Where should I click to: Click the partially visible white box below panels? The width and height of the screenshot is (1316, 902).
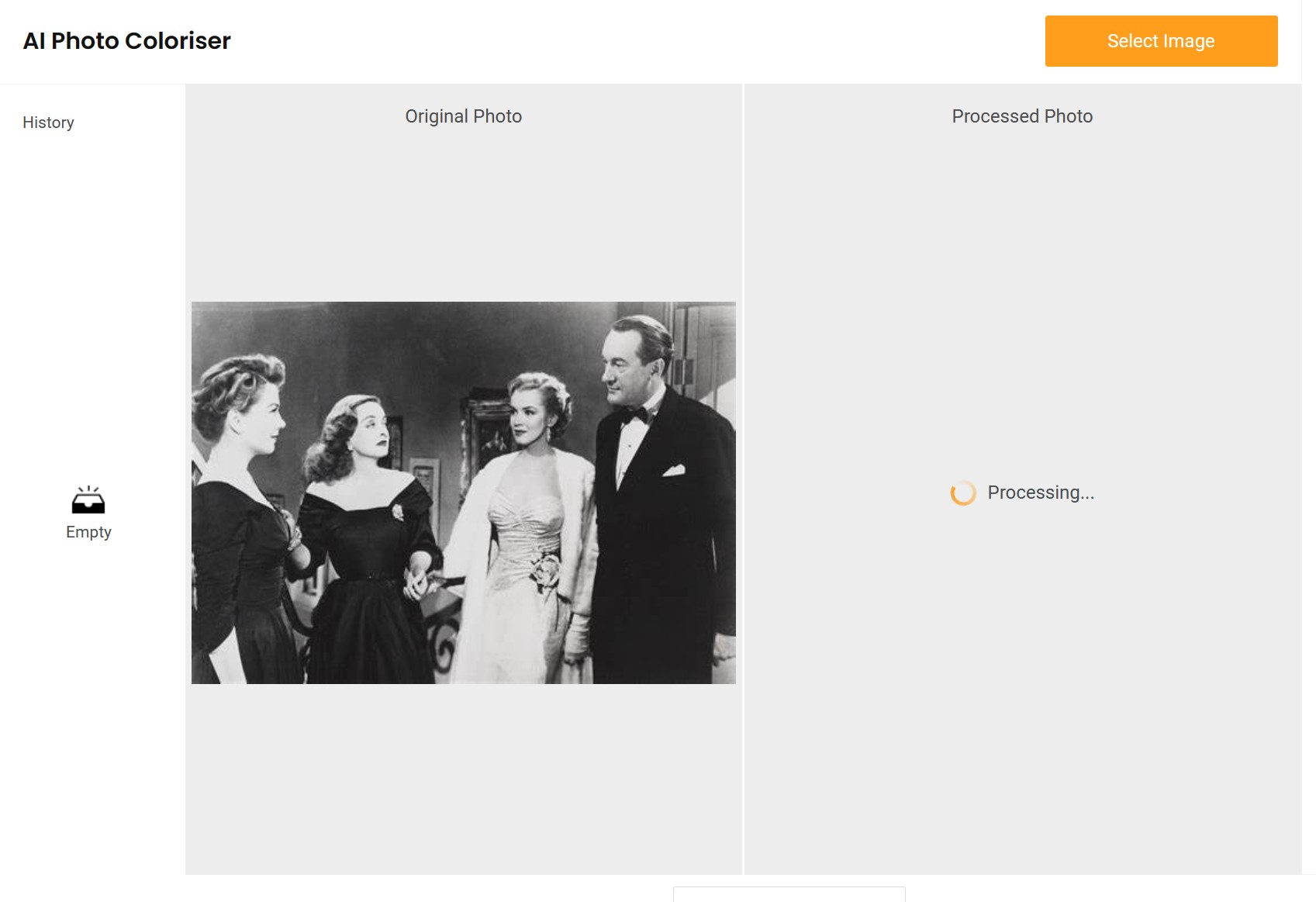[x=789, y=893]
